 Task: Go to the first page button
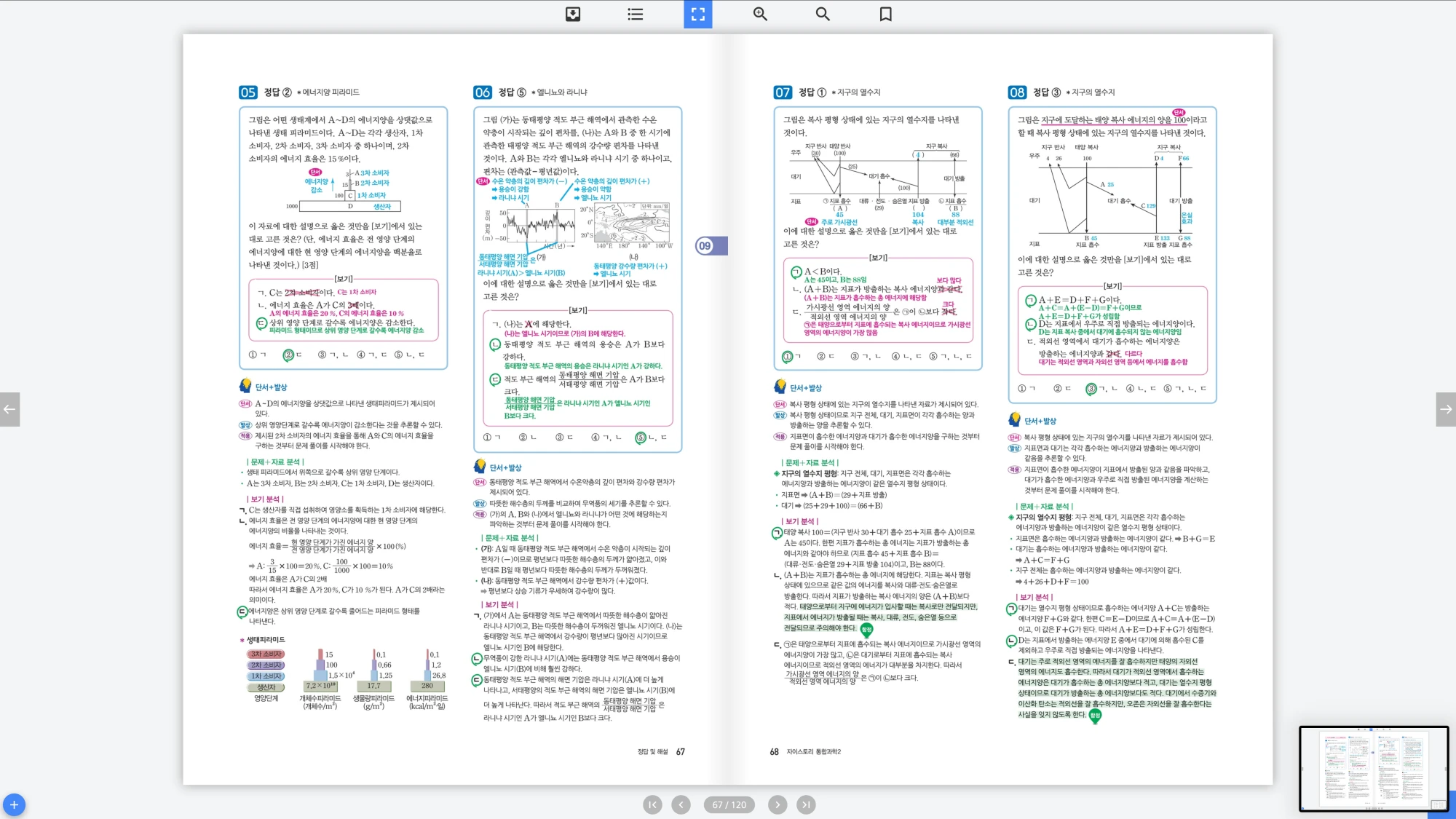point(652,804)
